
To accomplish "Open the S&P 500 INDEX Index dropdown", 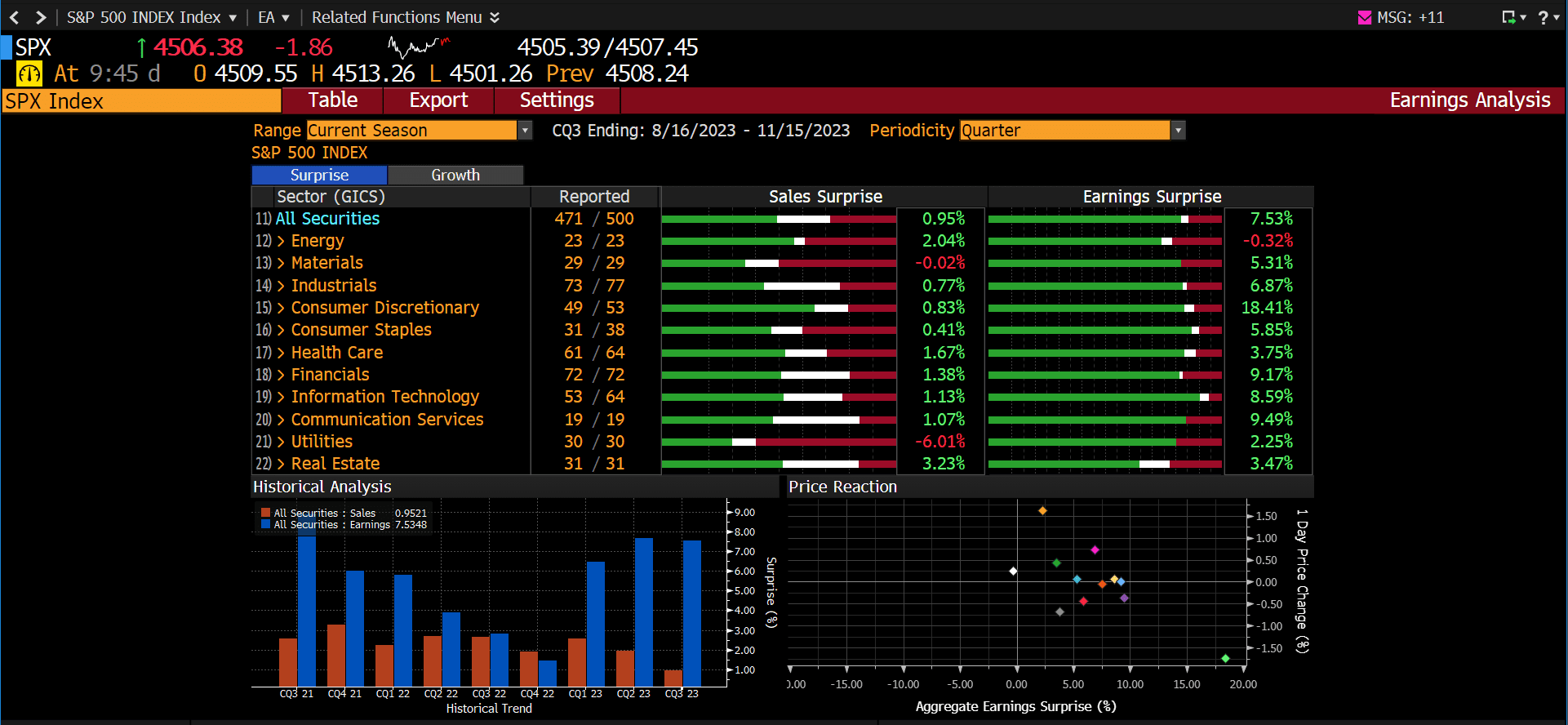I will tap(151, 17).
